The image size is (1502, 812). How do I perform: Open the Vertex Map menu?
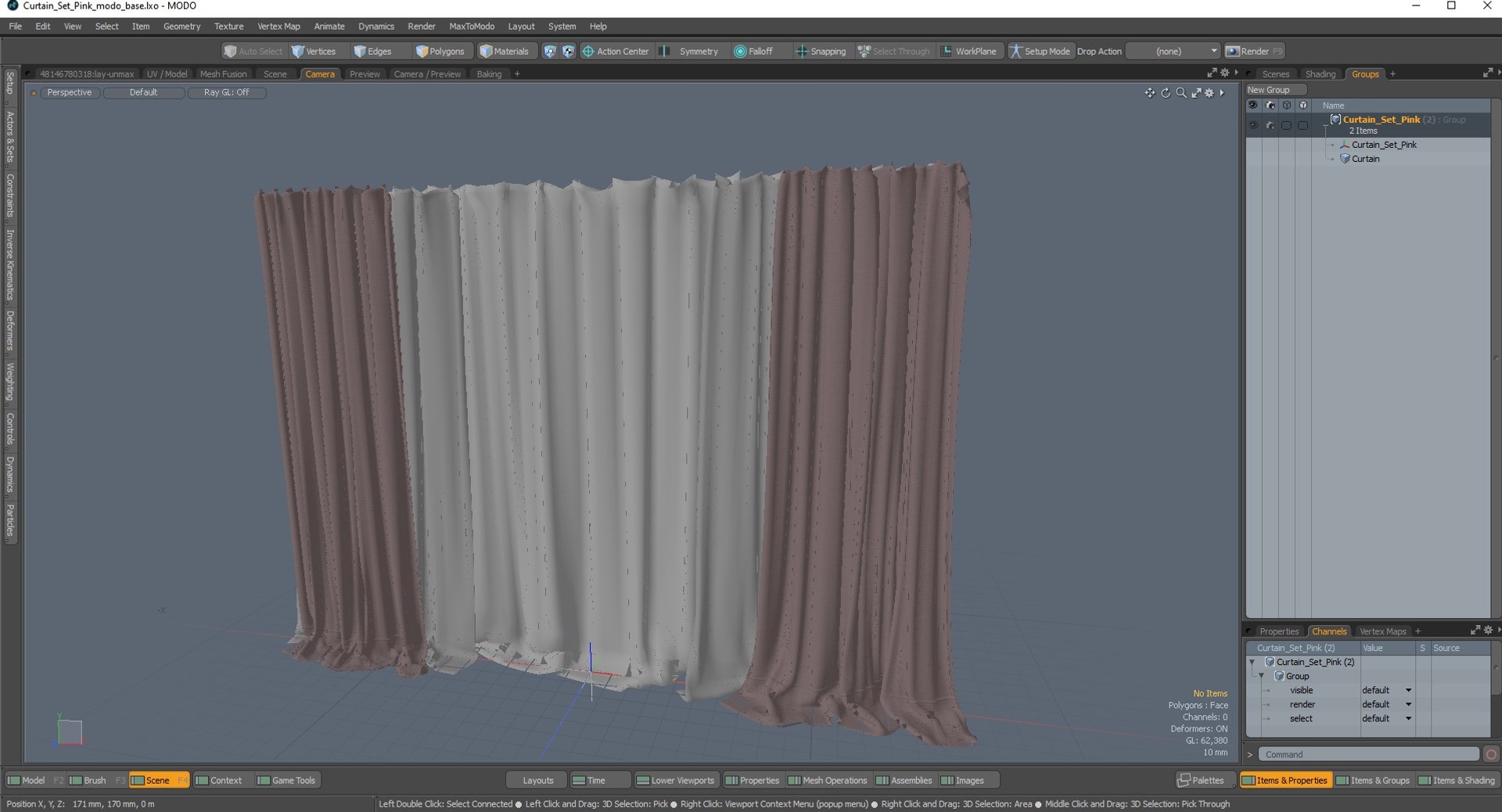[x=278, y=27]
